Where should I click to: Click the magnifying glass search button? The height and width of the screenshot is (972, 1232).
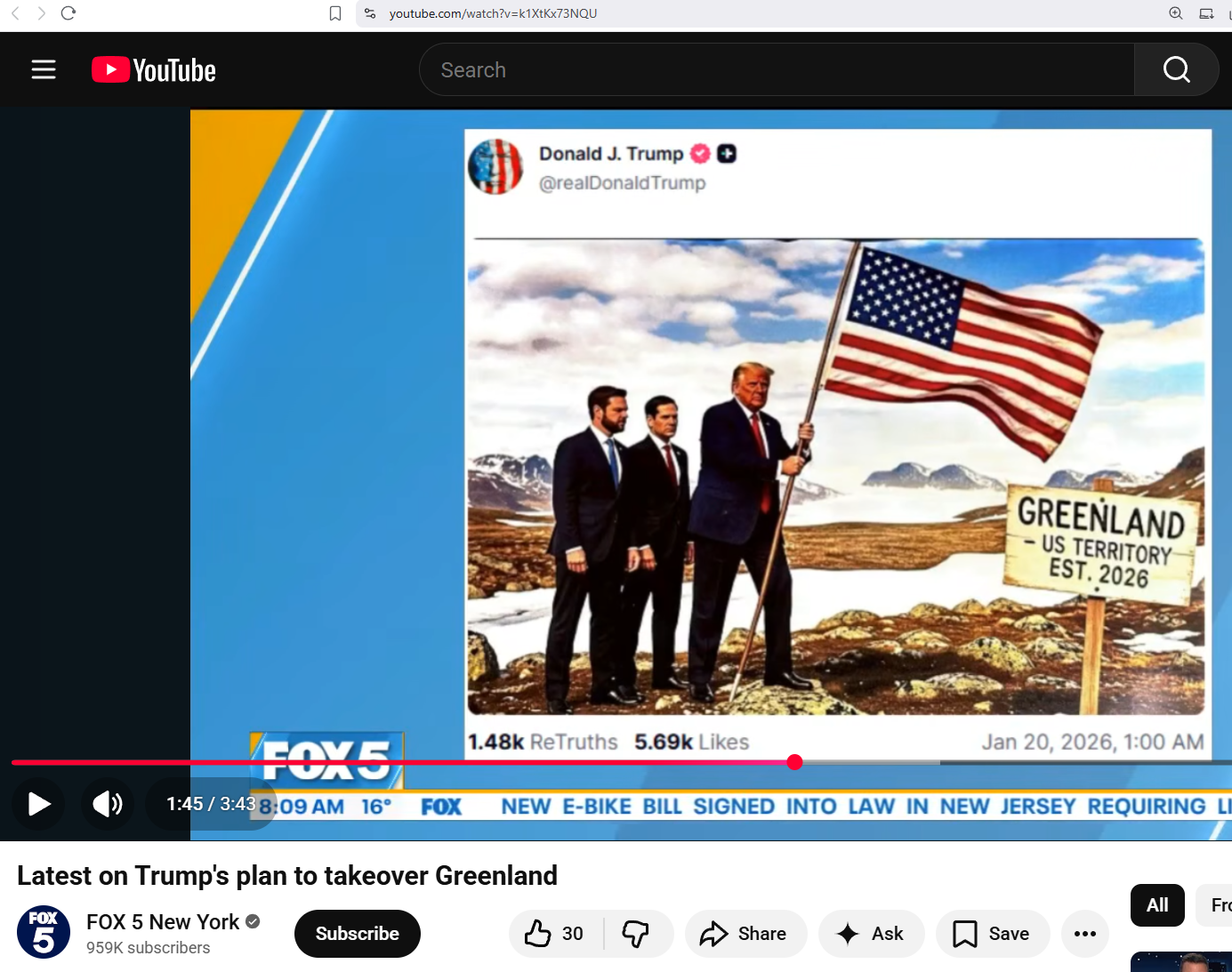point(1176,69)
